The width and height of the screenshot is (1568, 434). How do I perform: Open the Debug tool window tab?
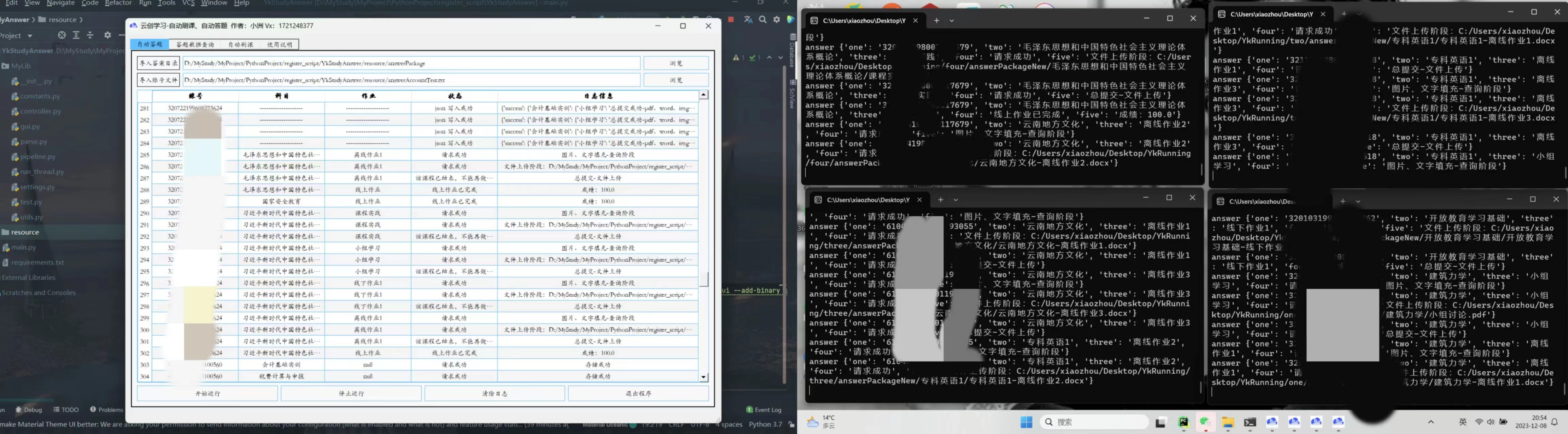29,410
